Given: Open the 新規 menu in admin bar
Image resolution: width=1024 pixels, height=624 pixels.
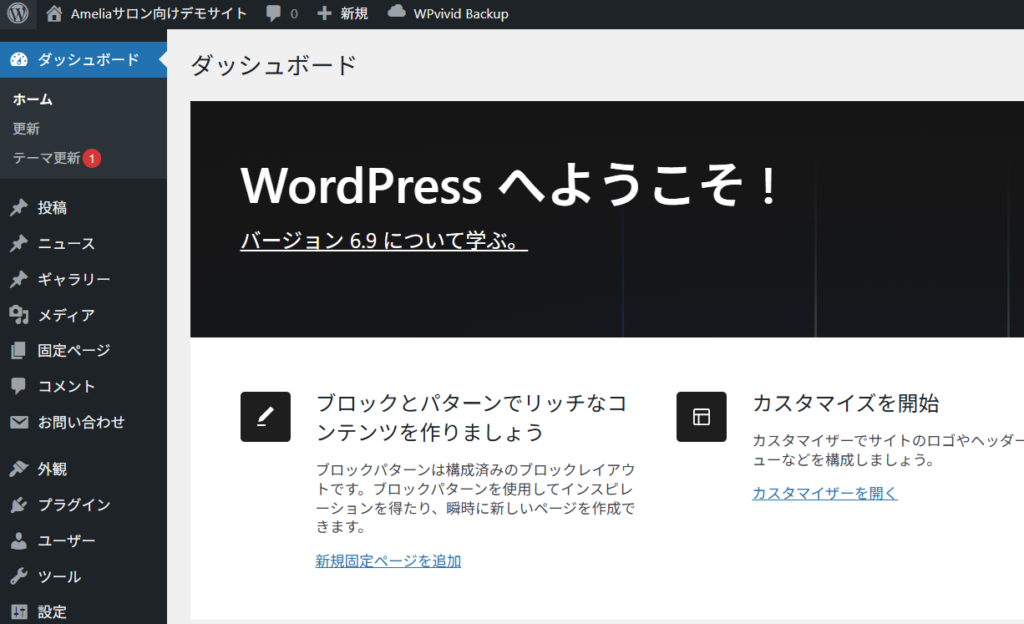Looking at the screenshot, I should (342, 14).
